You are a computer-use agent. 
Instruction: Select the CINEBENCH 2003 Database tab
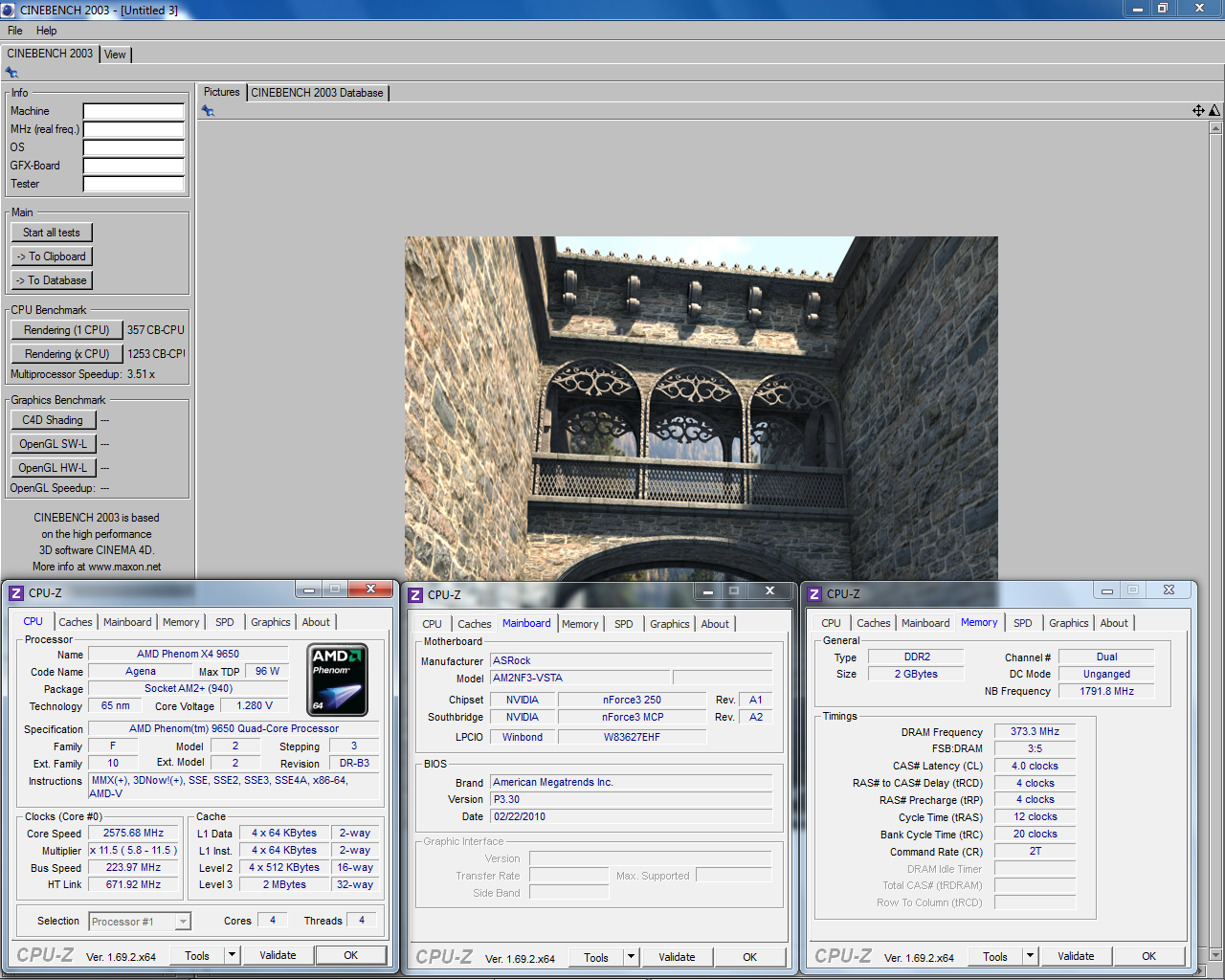pyautogui.click(x=317, y=93)
